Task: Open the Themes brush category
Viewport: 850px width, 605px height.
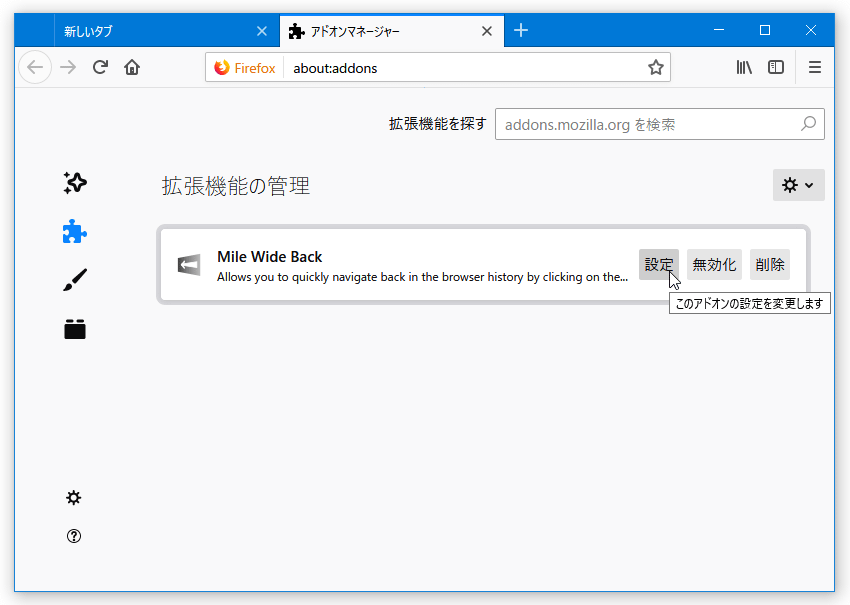Action: point(75,280)
